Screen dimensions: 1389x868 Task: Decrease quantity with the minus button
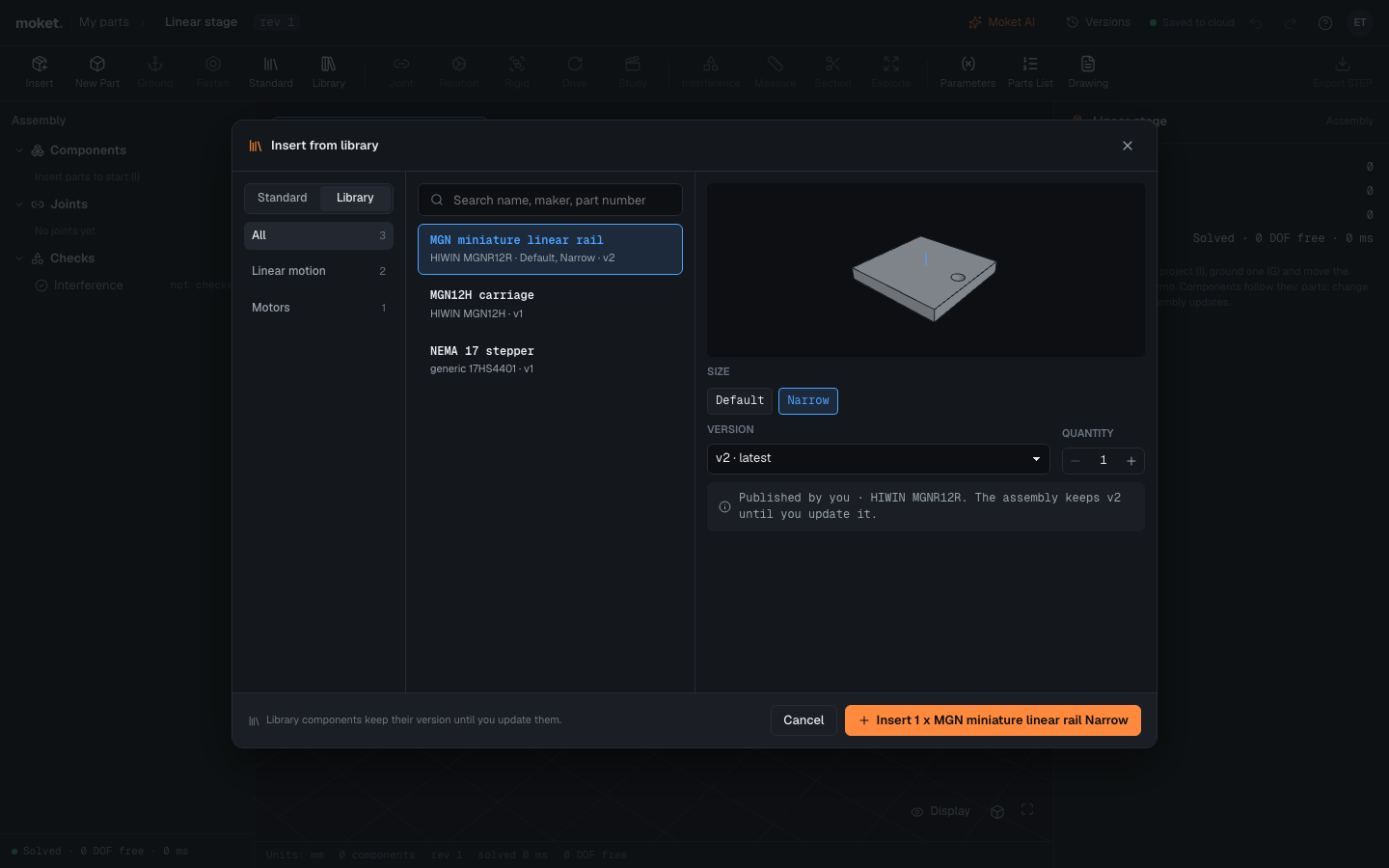(1076, 461)
